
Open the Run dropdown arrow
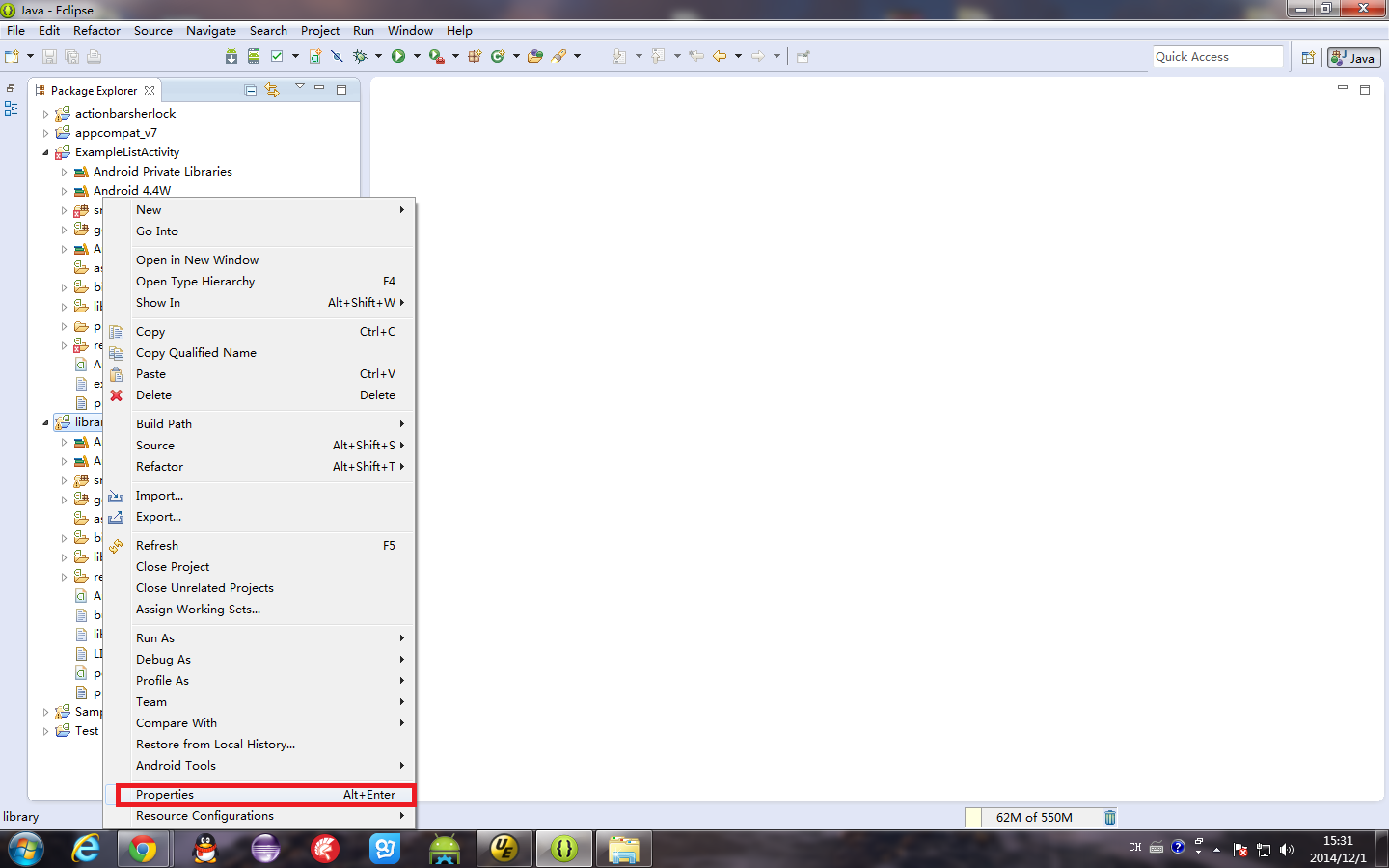coord(417,57)
